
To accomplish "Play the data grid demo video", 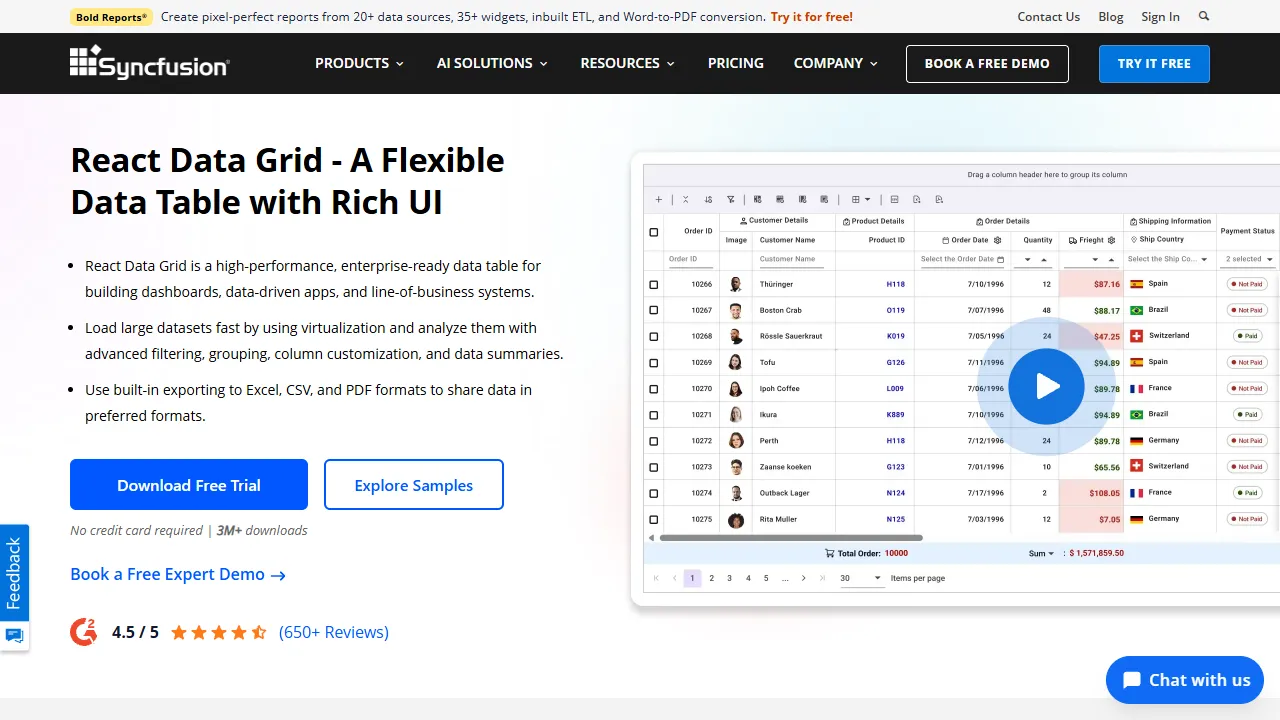I will 1046,386.
